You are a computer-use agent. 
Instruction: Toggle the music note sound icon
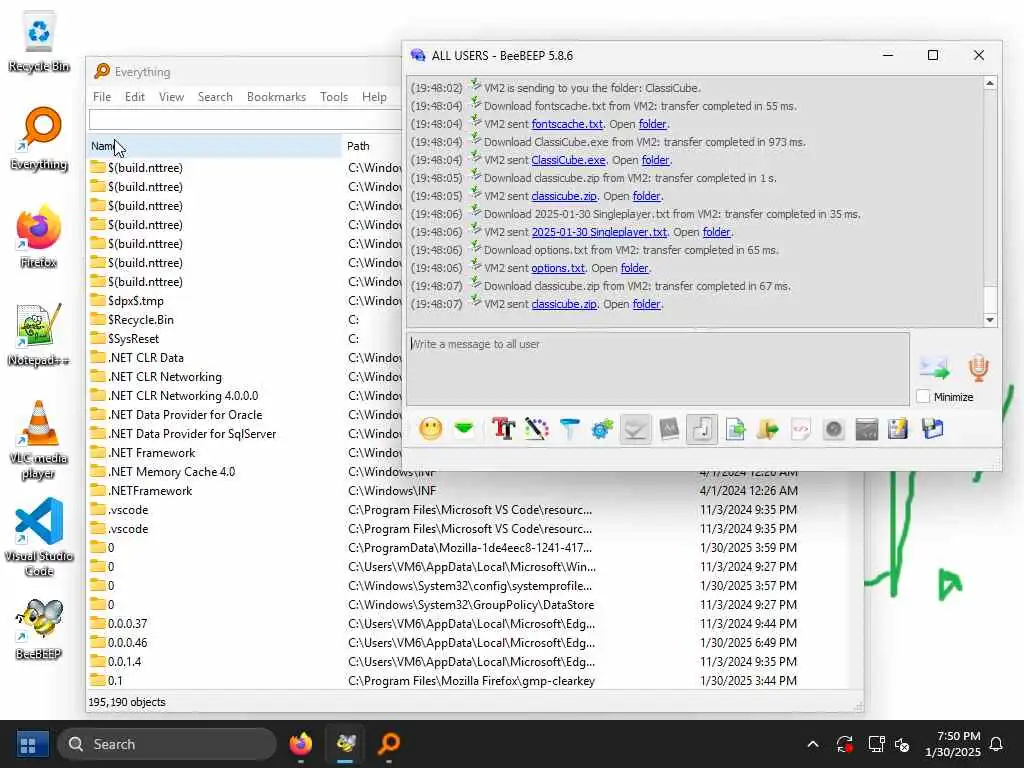(x=702, y=429)
